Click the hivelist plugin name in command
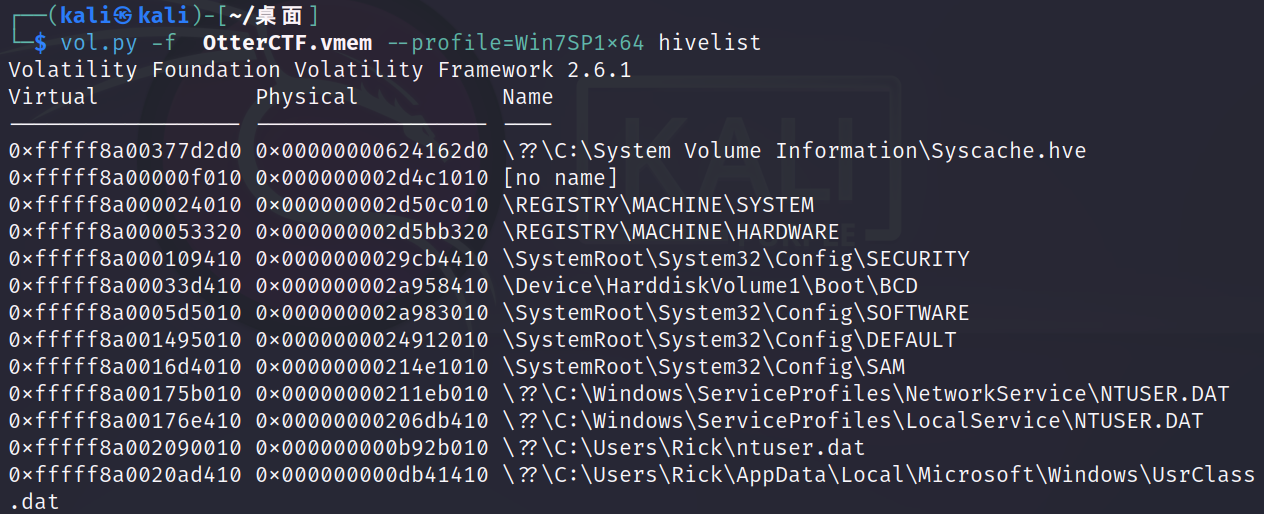 point(710,43)
